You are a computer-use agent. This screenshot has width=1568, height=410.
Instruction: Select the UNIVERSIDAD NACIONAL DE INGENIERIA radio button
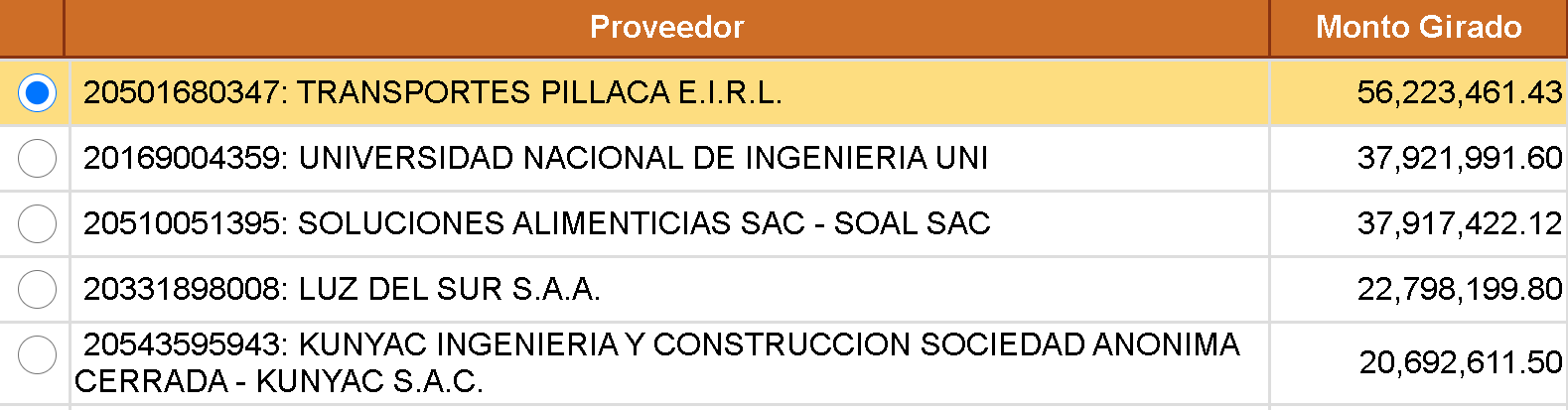pyautogui.click(x=38, y=158)
